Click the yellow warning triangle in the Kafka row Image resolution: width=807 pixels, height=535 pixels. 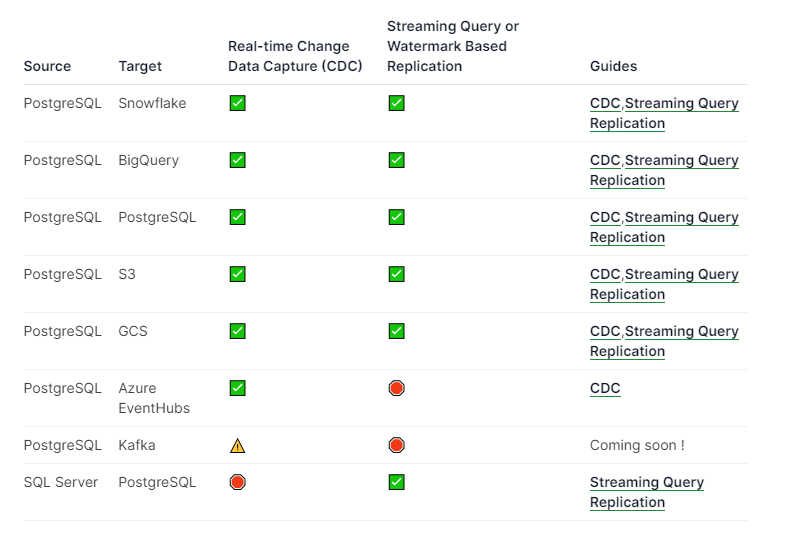click(x=237, y=445)
